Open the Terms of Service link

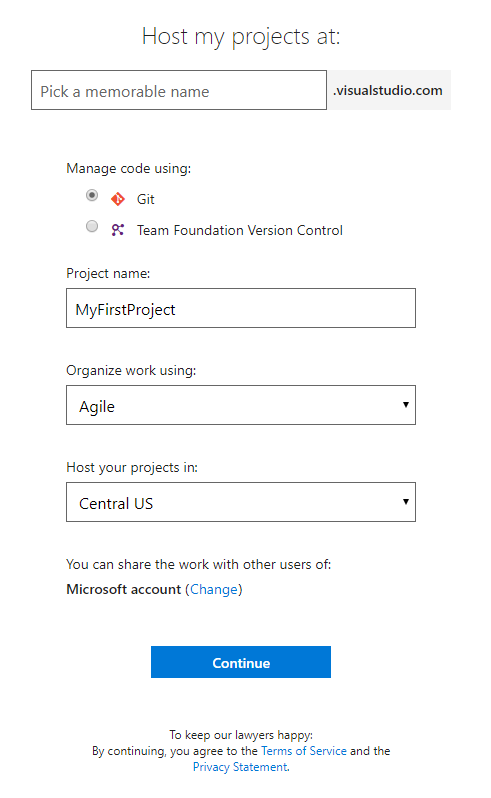tap(304, 751)
